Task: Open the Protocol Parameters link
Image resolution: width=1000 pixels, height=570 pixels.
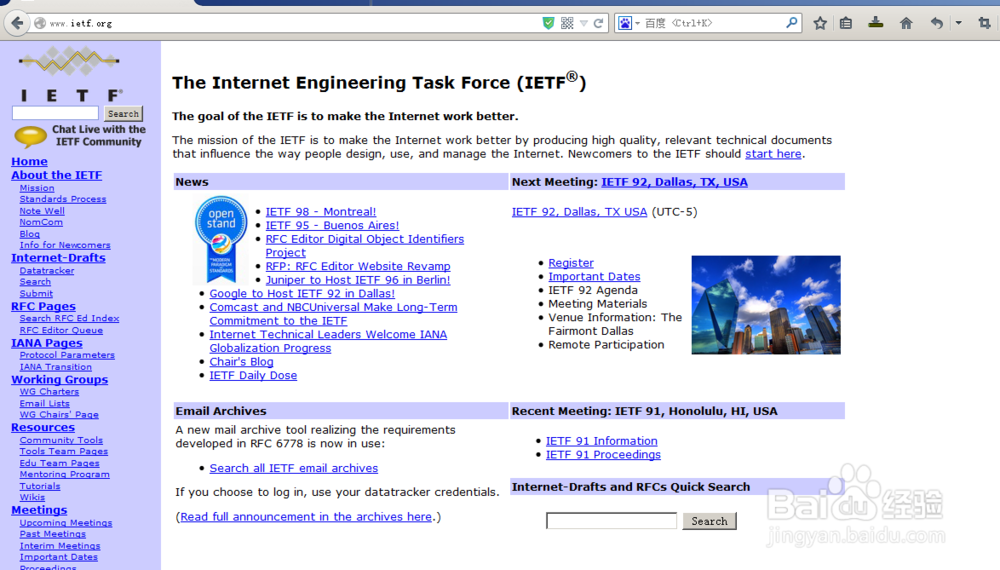Action: click(67, 355)
